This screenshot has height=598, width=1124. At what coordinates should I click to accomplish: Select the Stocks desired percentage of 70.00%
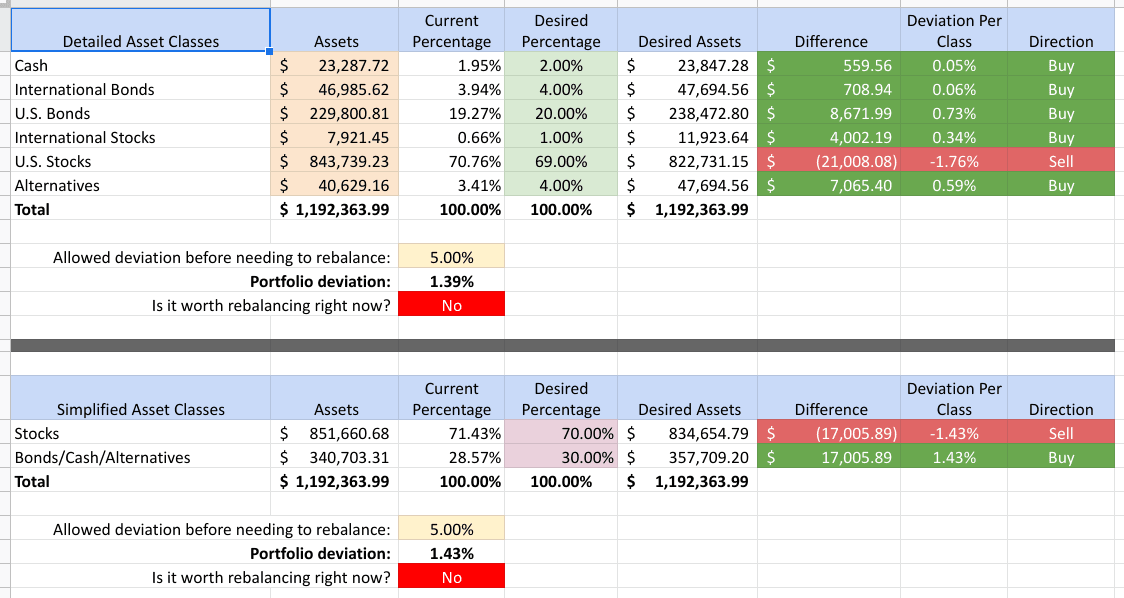tap(561, 433)
